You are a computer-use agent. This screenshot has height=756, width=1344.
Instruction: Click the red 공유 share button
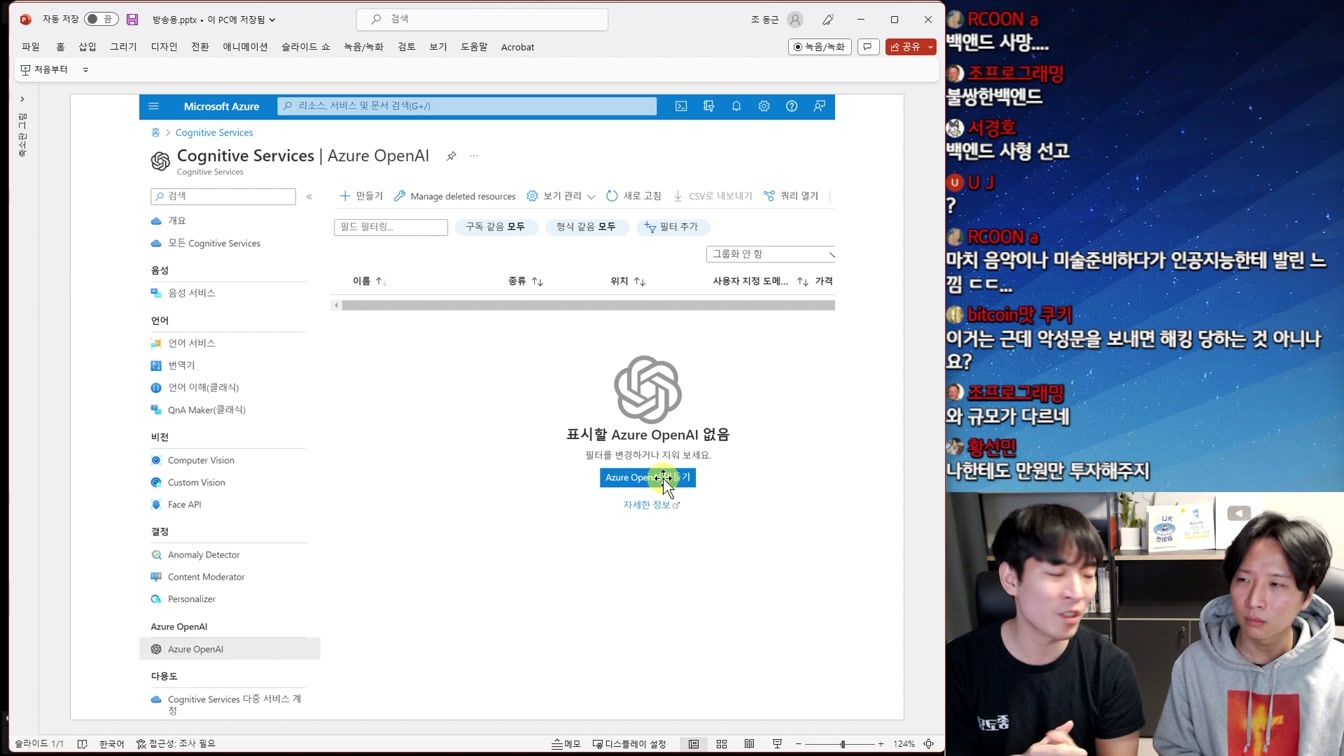905,47
